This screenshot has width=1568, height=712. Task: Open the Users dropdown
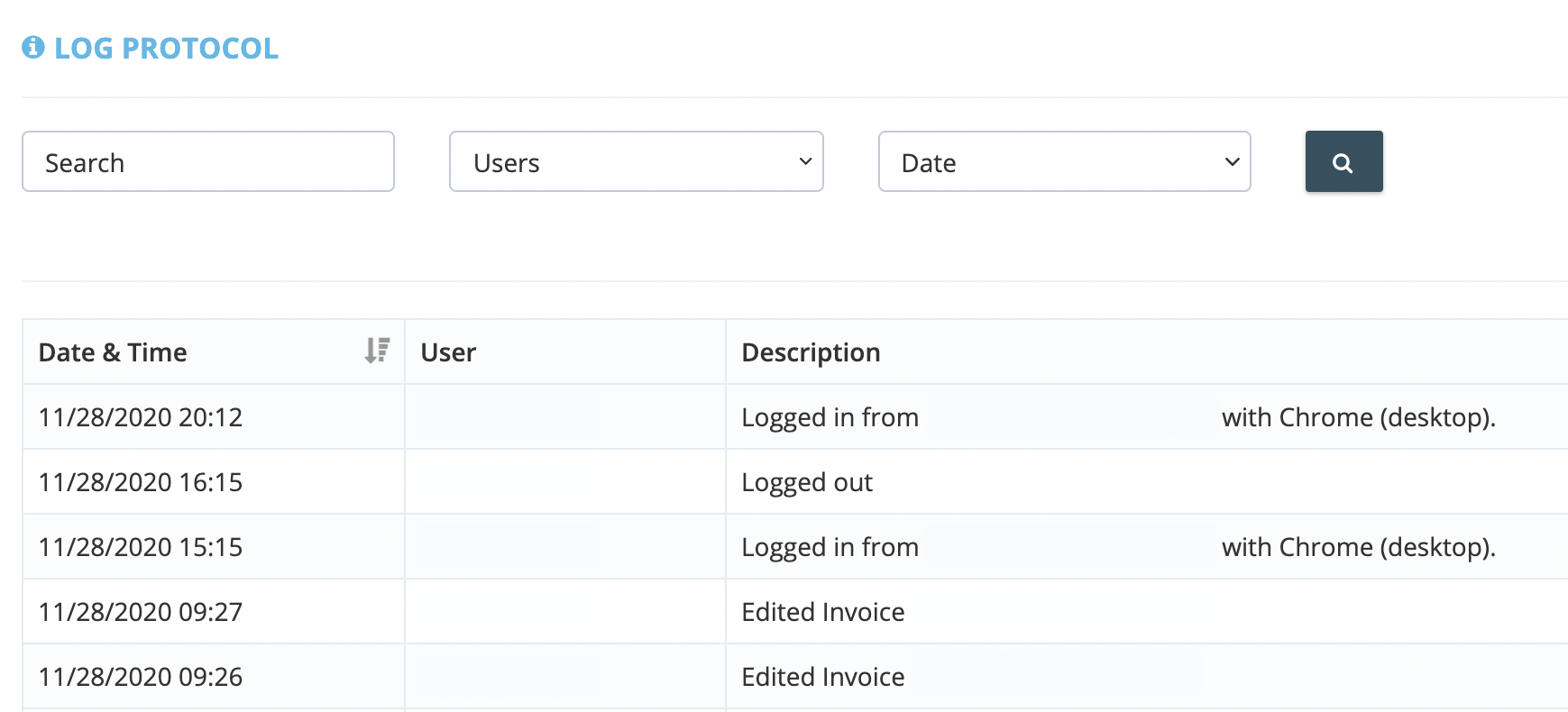point(637,161)
